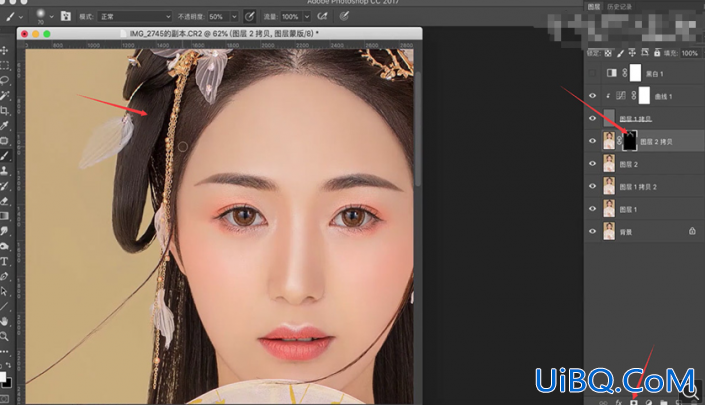Screen dimensions: 705x405
Task: Open the brush settings panel icon
Action: point(66,17)
